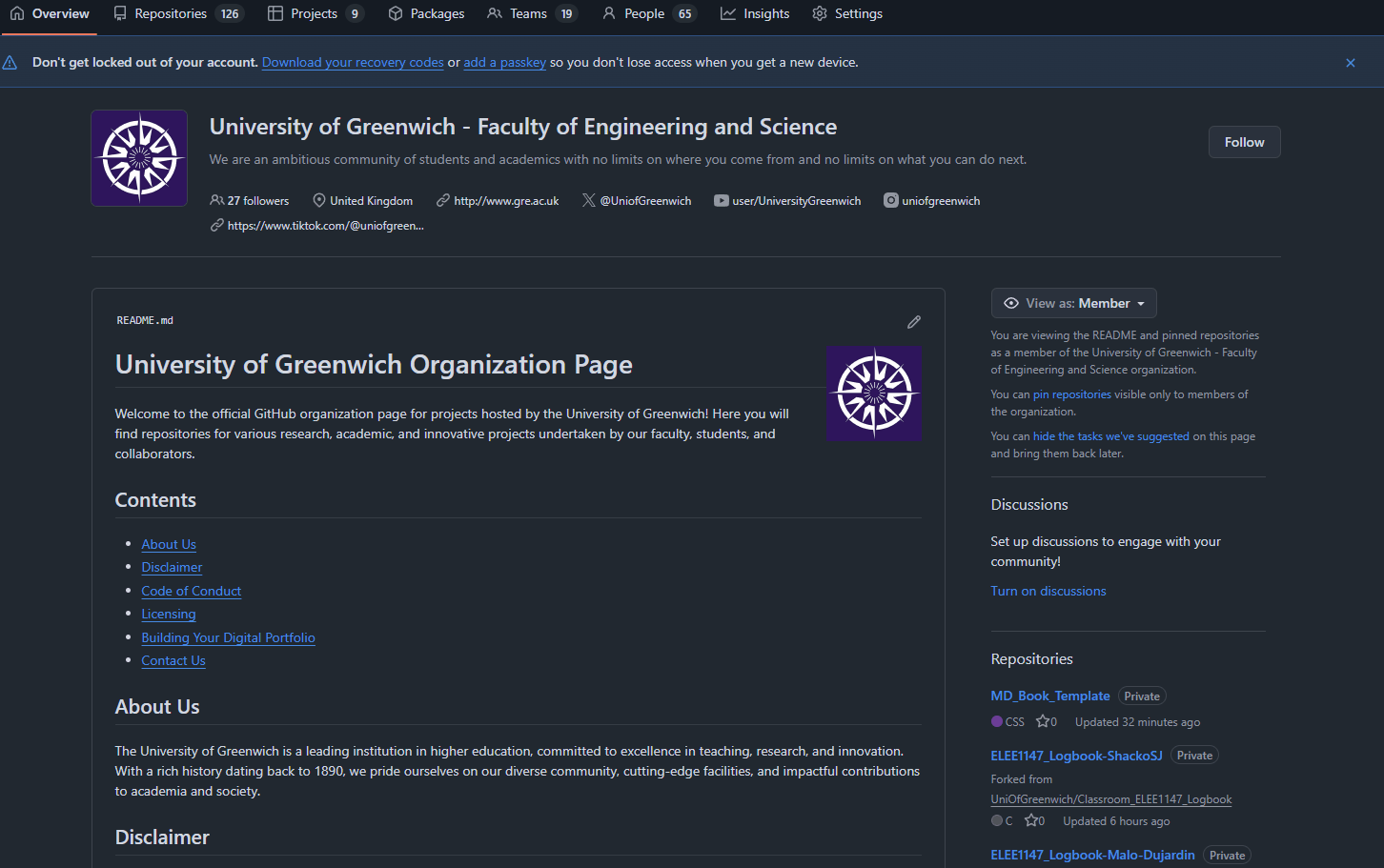Open forked source Classroom_ELEE1147_Logbook link

tap(1111, 799)
